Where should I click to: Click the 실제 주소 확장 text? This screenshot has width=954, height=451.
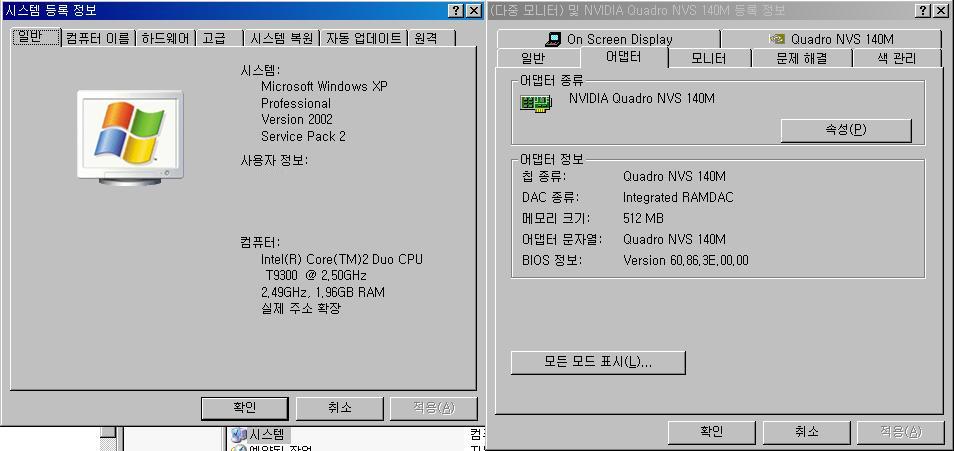pos(301,308)
